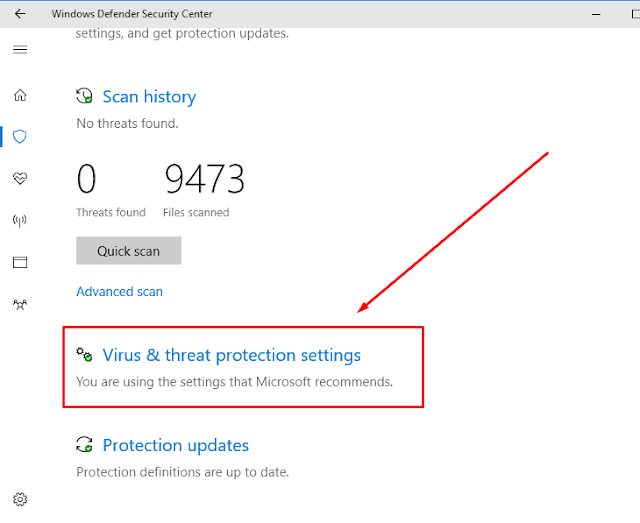This screenshot has height=523, width=640.
Task: Open Firewall & network protection antenna icon
Action: tap(20, 220)
